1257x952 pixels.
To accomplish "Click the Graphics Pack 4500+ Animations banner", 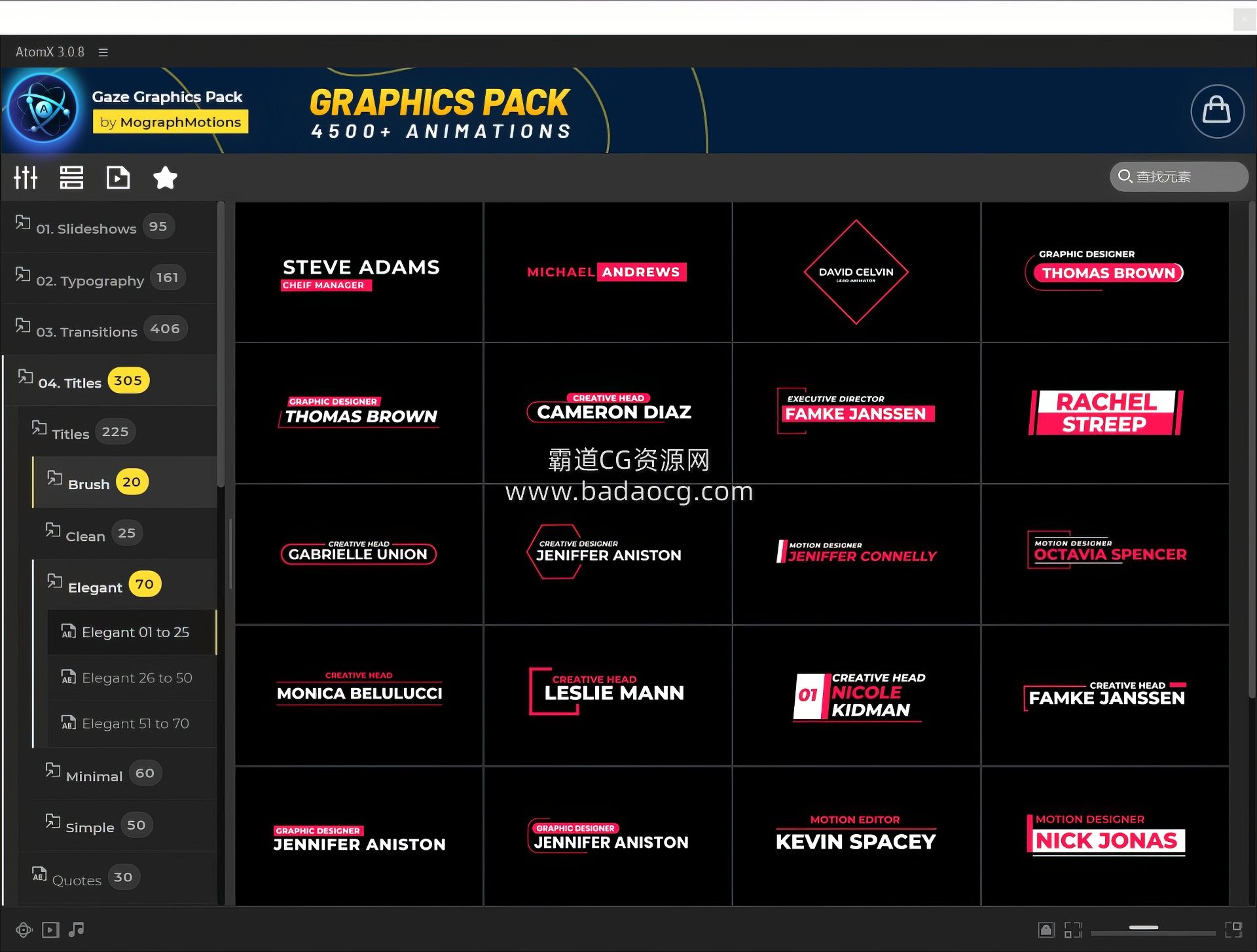I will point(440,113).
